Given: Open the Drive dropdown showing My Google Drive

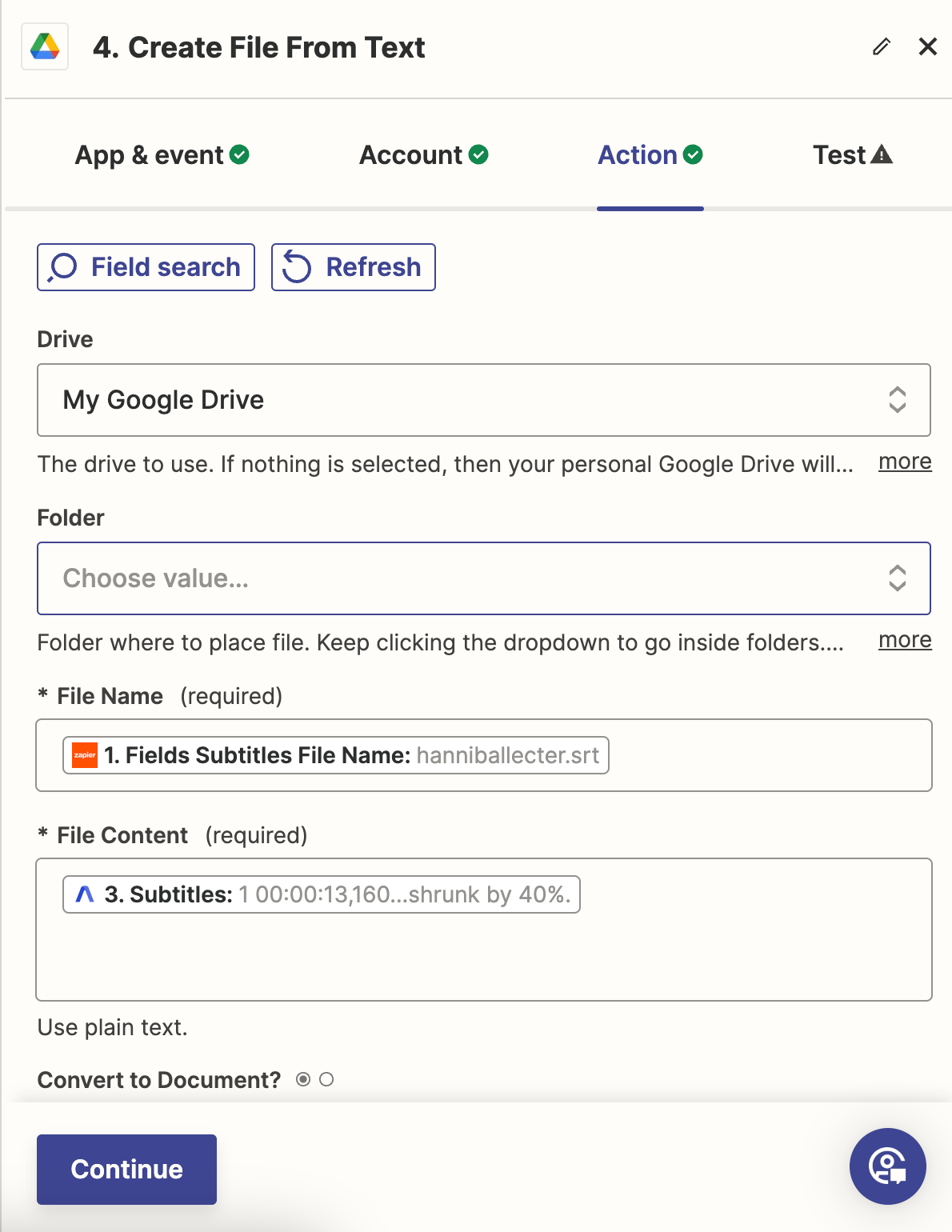Looking at the screenshot, I should [x=484, y=400].
